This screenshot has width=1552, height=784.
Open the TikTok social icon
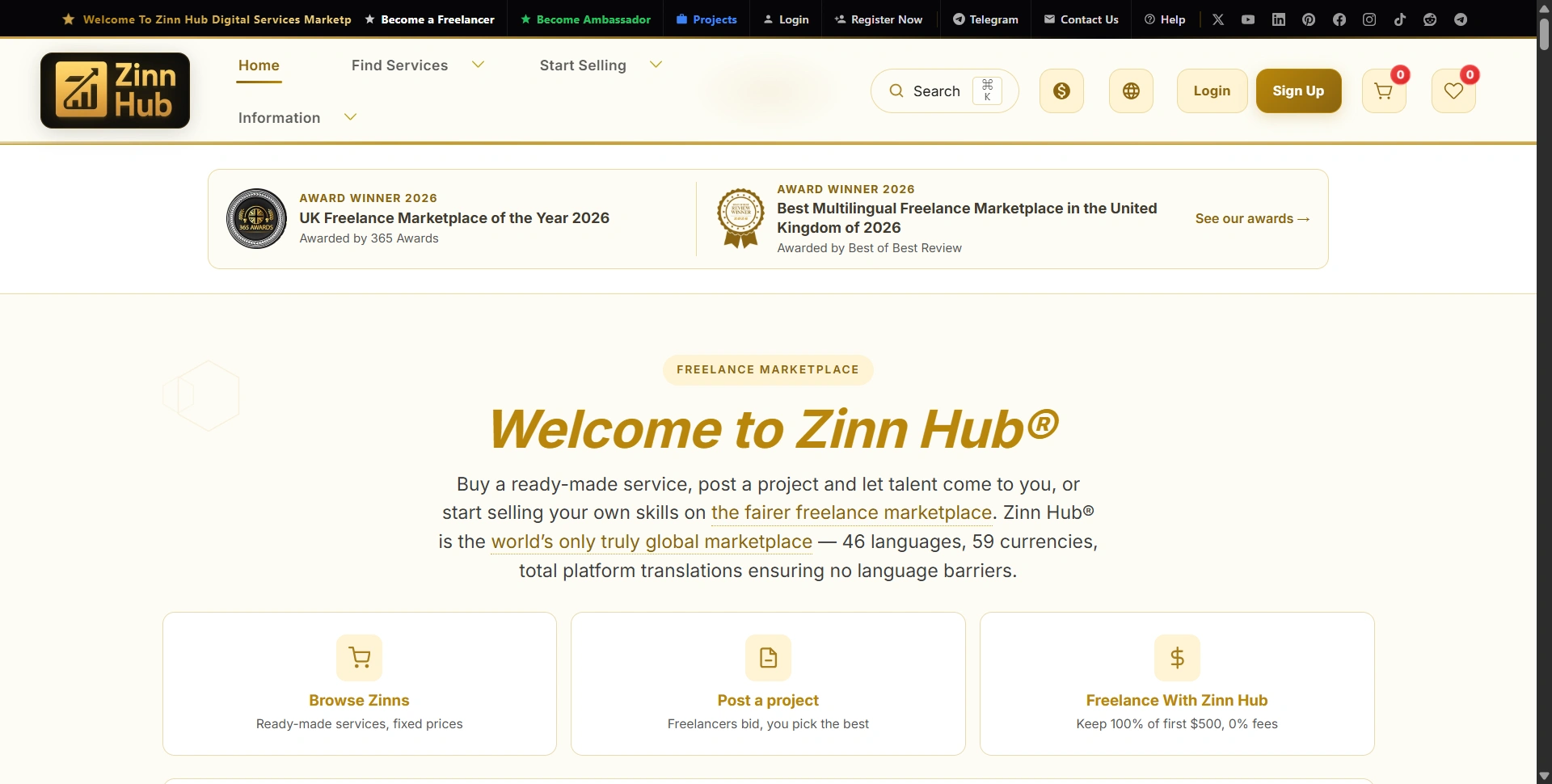(x=1400, y=19)
